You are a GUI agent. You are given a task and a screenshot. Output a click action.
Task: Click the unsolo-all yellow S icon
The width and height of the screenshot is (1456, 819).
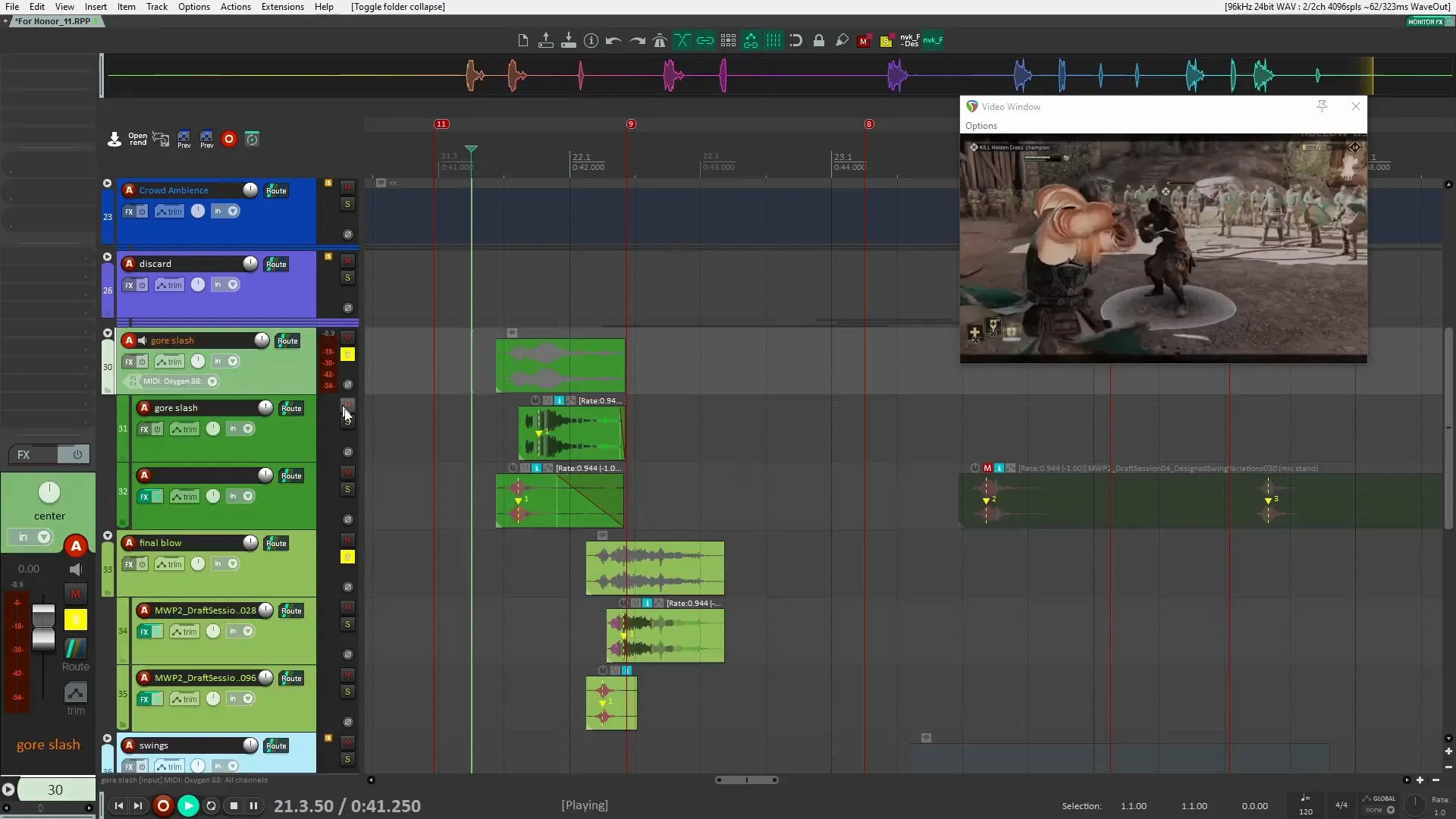886,42
